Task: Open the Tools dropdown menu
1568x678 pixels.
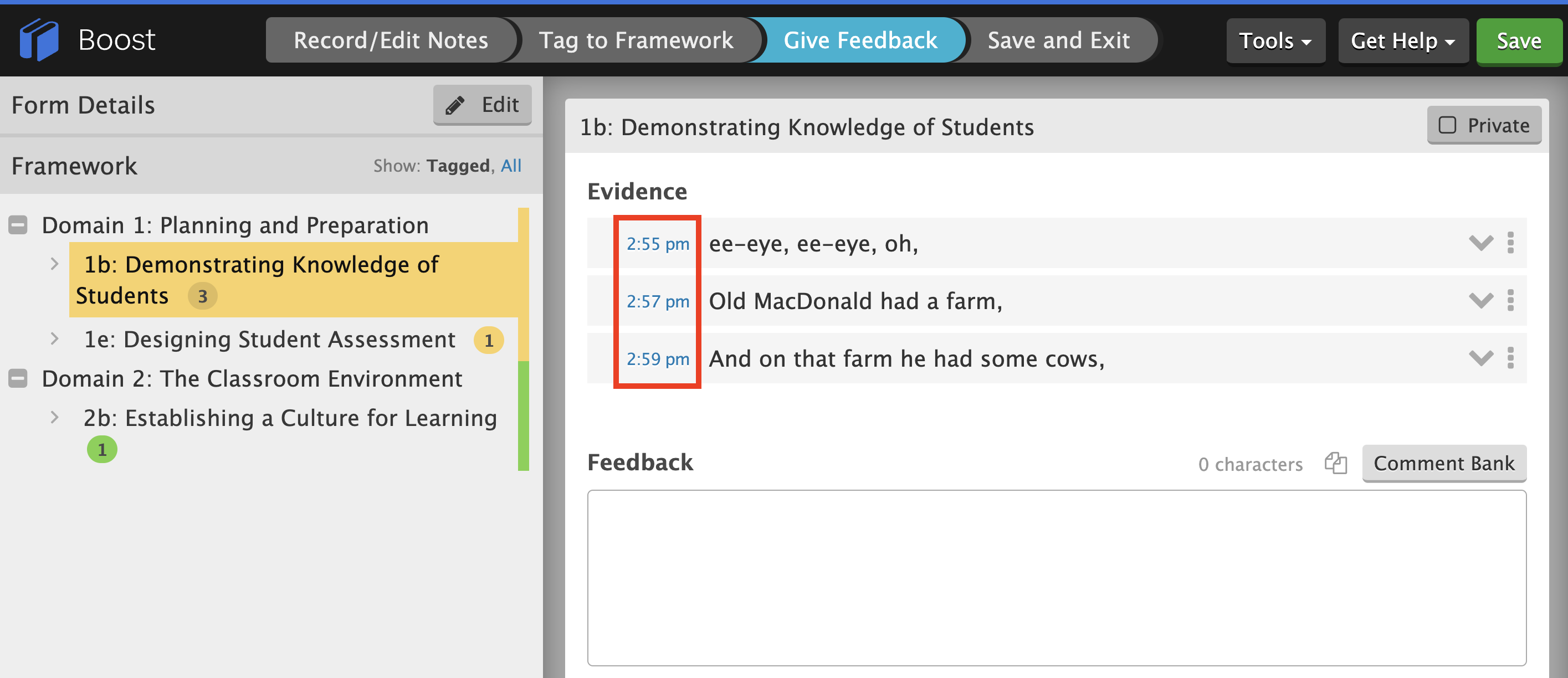Action: click(1275, 41)
